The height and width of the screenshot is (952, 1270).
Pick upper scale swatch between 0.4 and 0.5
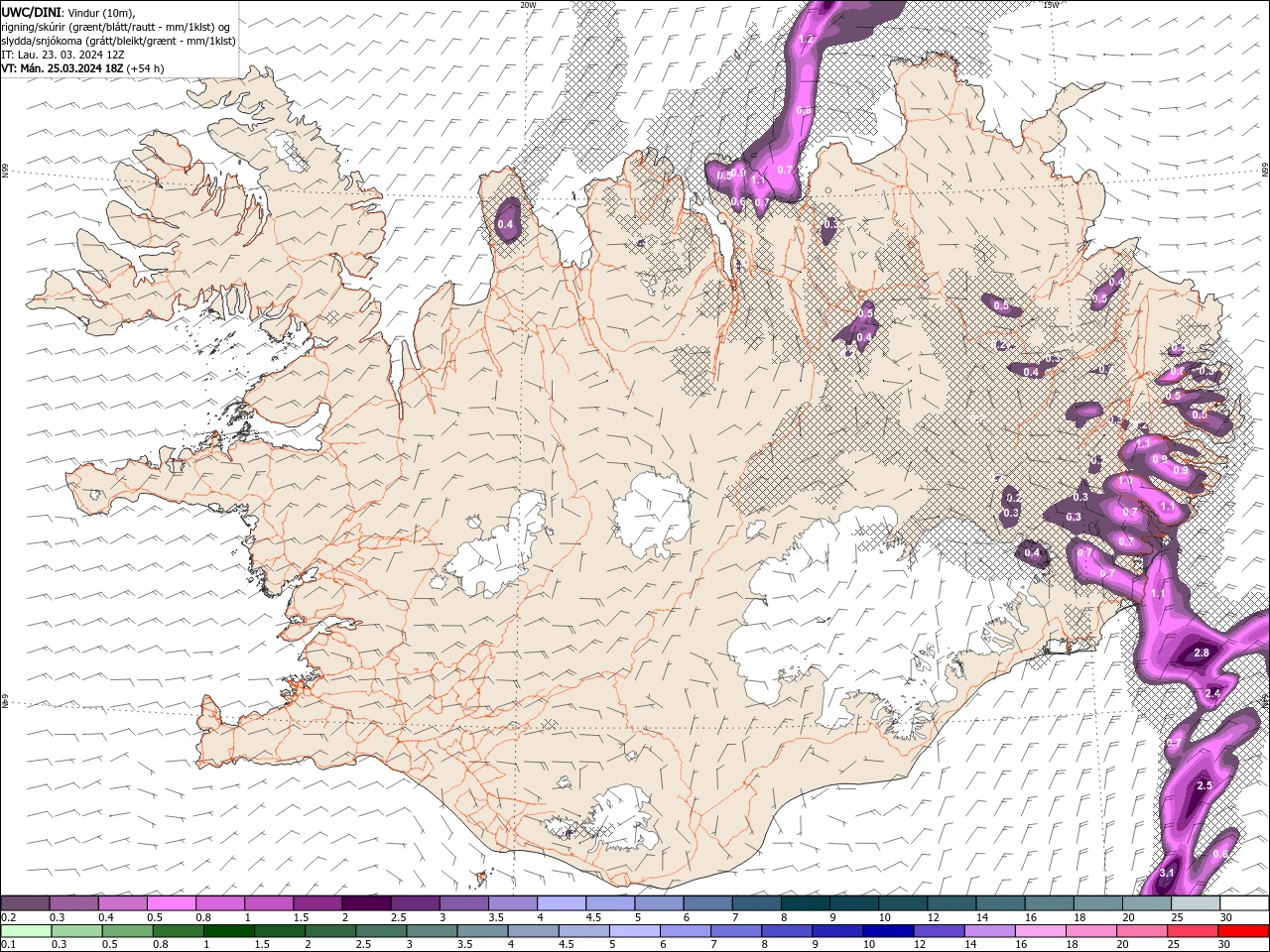point(122,903)
